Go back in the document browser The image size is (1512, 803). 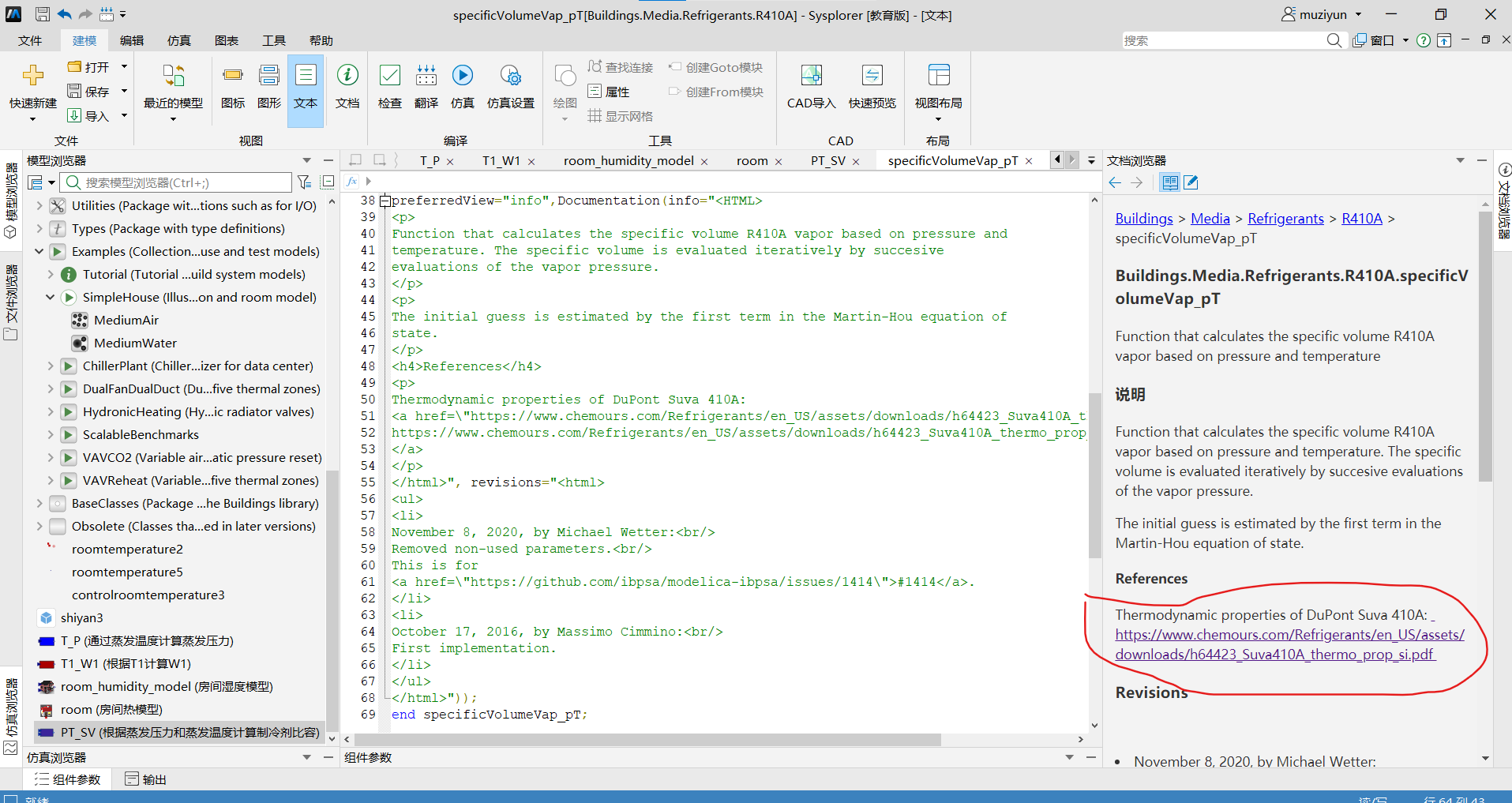[1115, 182]
